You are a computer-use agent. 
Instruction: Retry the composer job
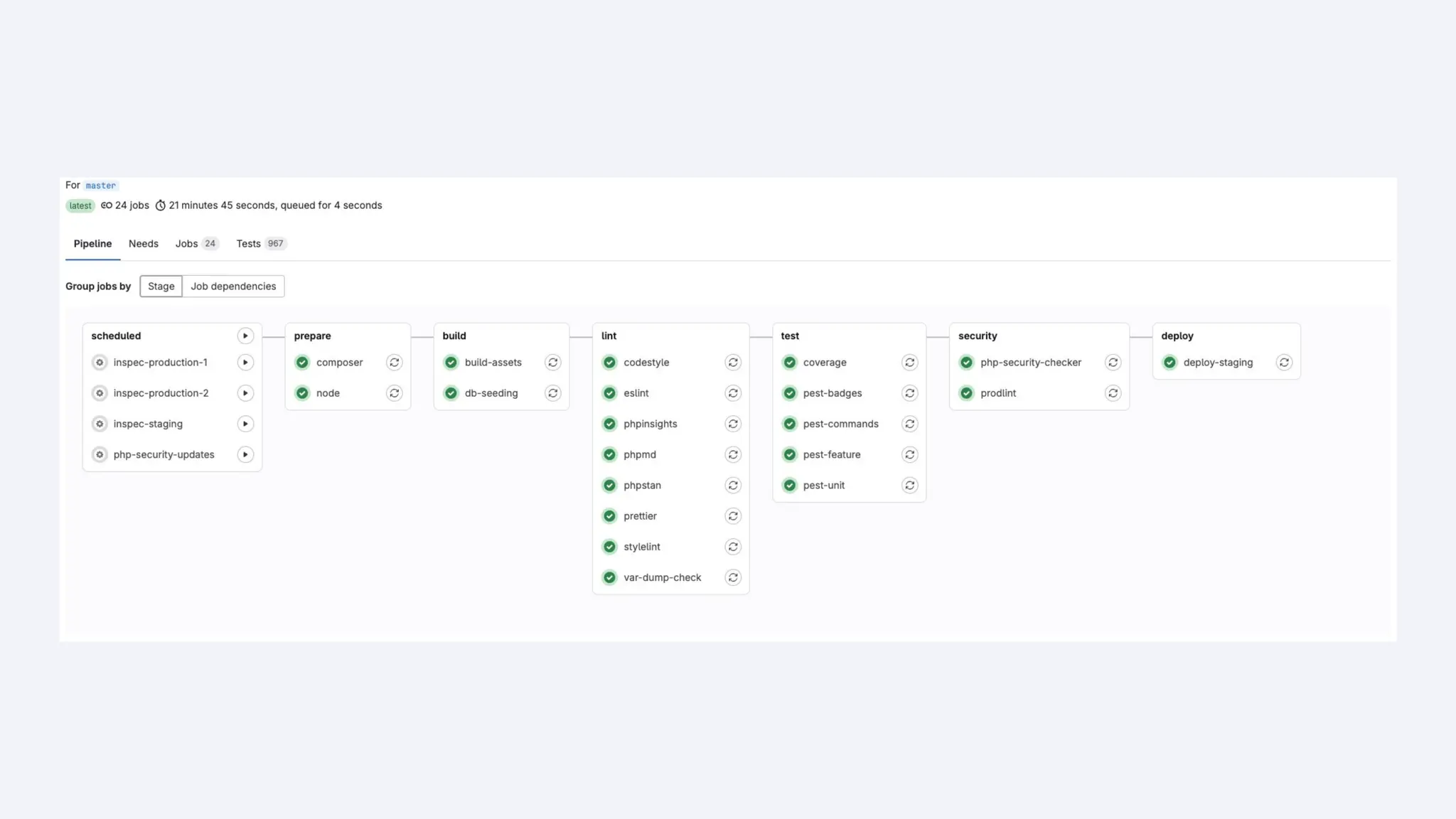point(394,363)
